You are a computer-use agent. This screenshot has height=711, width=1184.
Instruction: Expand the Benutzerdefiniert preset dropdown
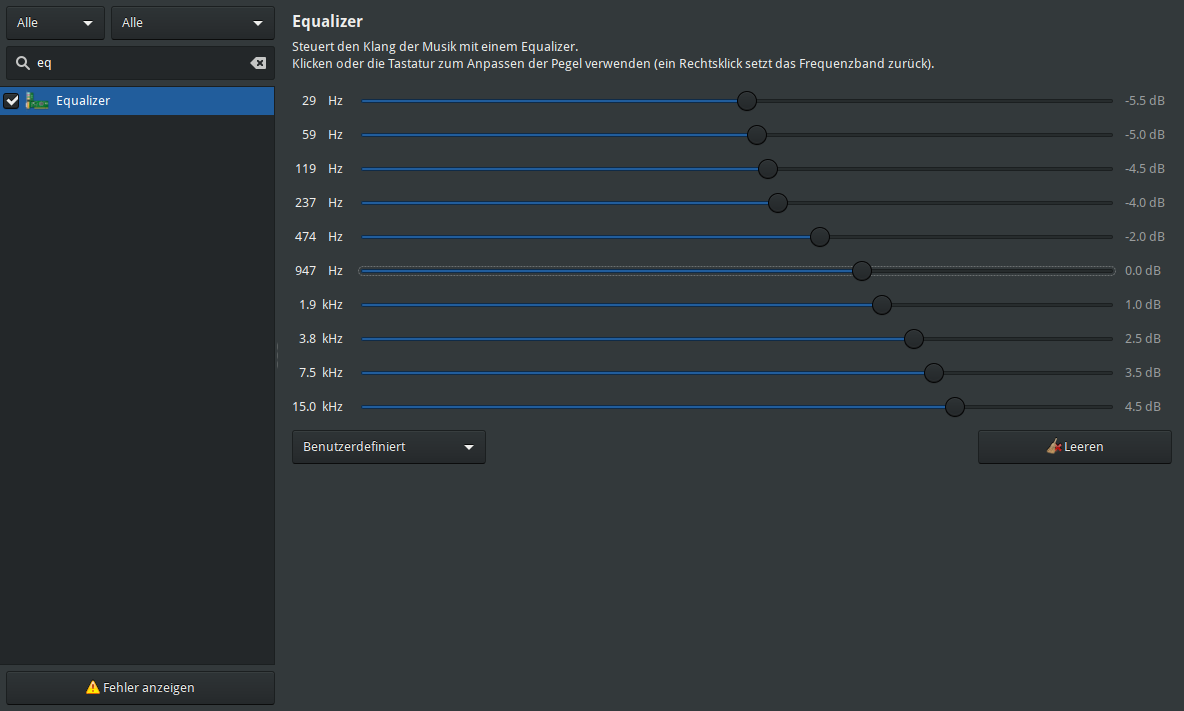[x=389, y=447]
